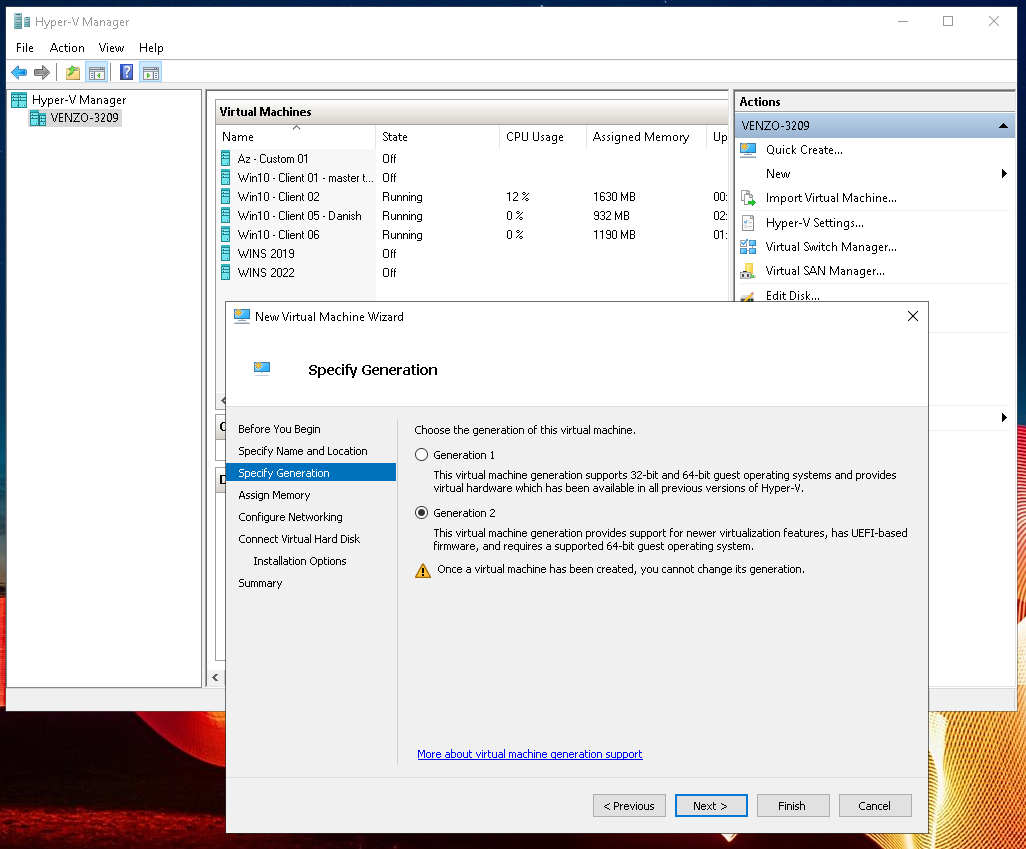Click the VM icon for Win10 - Client 02

[x=226, y=196]
